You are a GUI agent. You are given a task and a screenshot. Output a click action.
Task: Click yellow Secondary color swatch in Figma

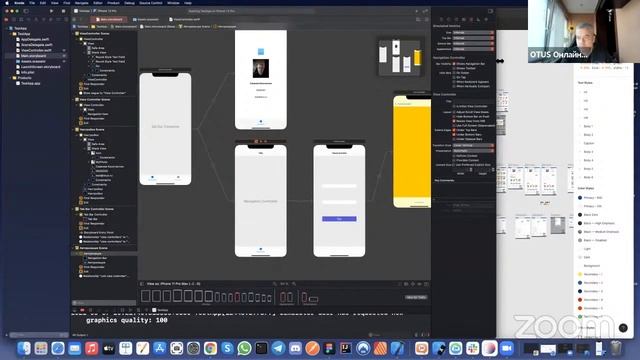click(580, 274)
